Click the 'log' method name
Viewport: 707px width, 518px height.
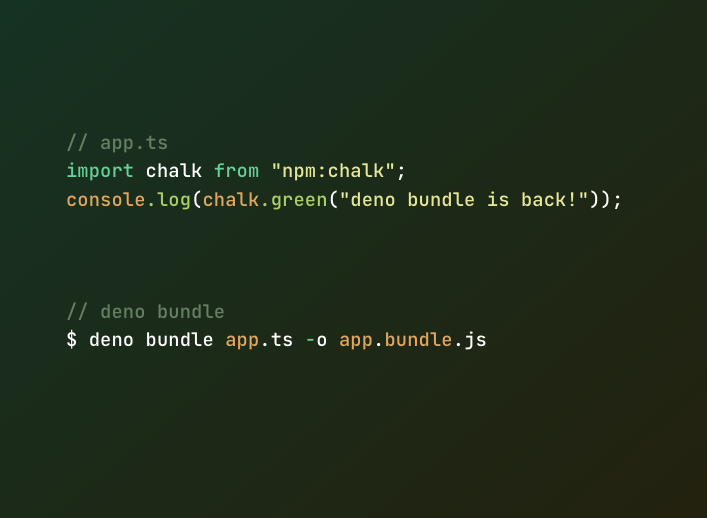pyautogui.click(x=174, y=200)
